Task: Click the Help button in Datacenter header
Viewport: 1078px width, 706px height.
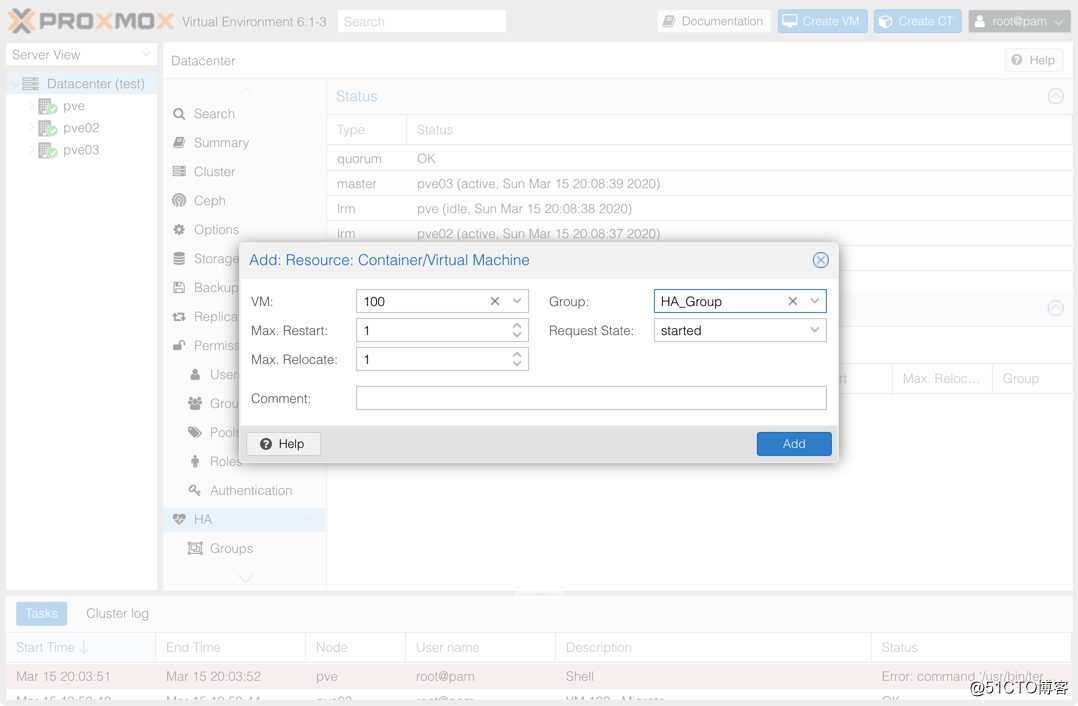Action: (x=1033, y=60)
